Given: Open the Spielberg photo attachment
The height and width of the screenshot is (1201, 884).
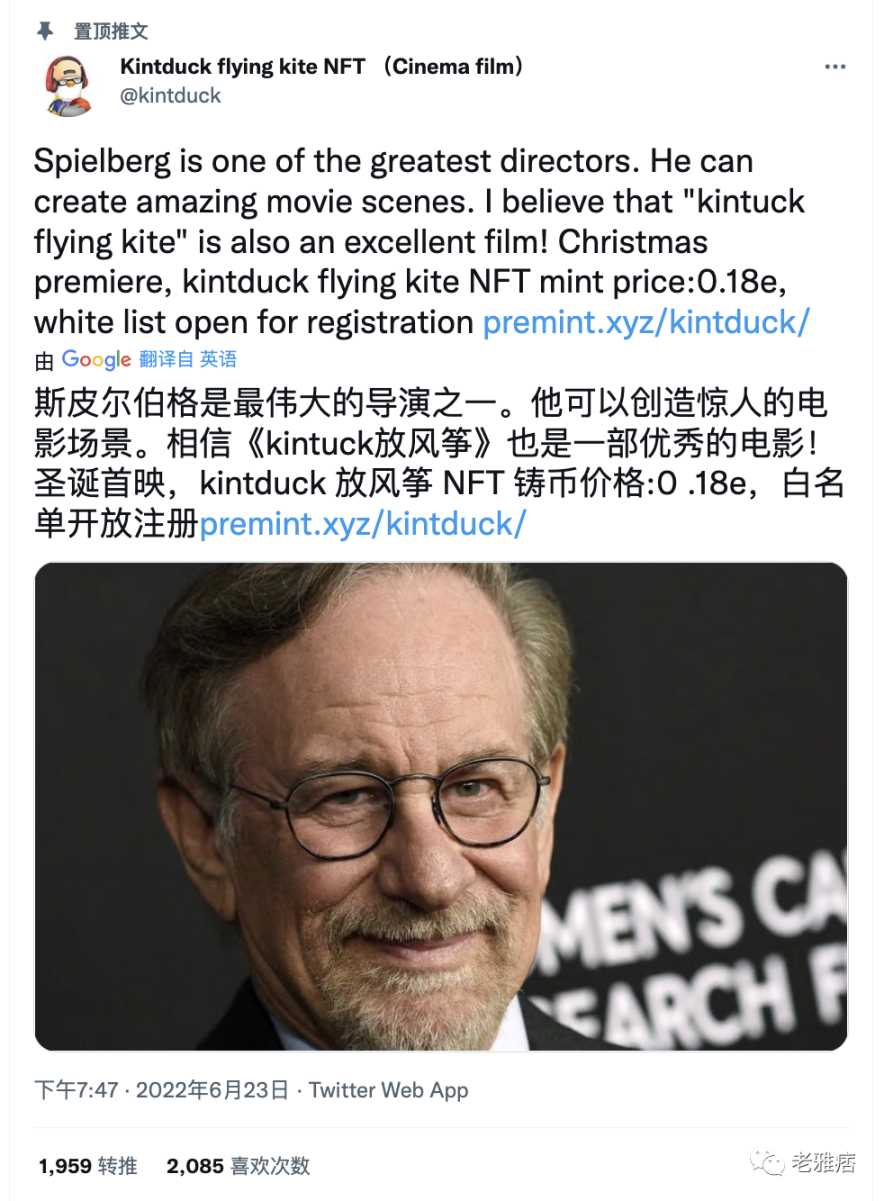Looking at the screenshot, I should [x=441, y=806].
